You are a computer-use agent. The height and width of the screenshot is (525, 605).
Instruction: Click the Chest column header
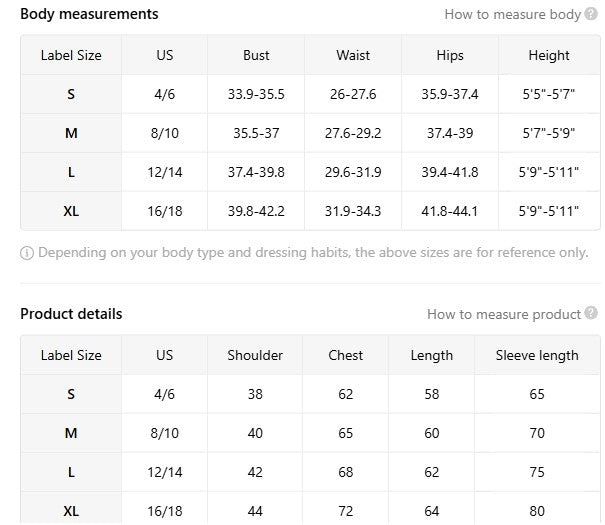point(345,355)
